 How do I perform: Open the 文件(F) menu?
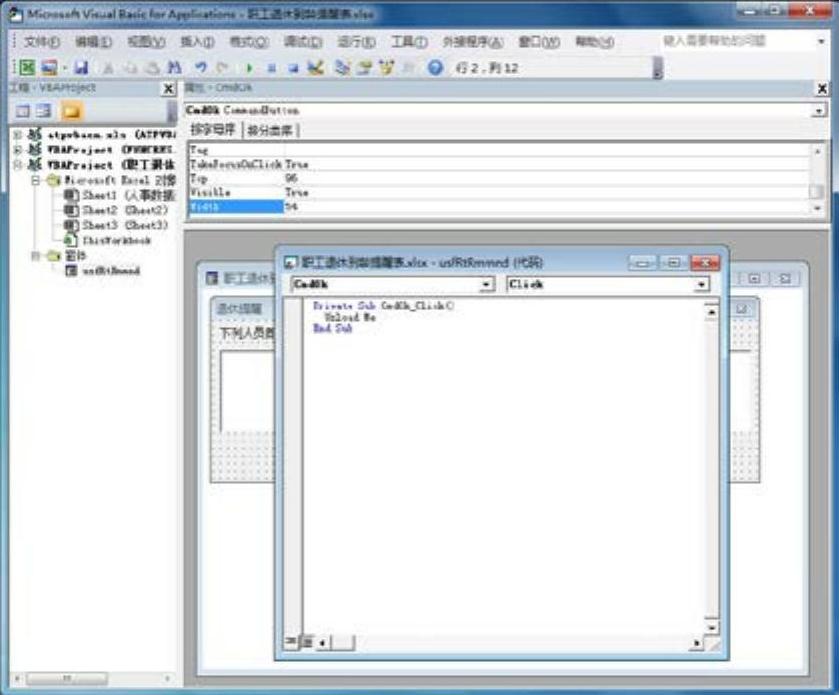pyautogui.click(x=42, y=42)
